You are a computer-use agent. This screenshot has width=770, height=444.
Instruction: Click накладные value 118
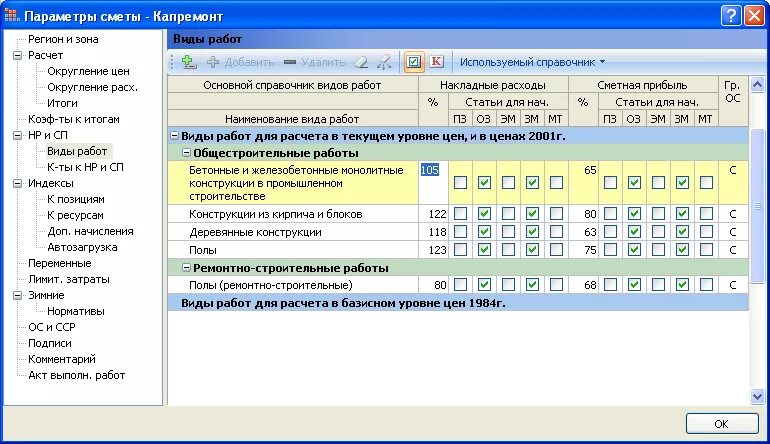pyautogui.click(x=437, y=232)
